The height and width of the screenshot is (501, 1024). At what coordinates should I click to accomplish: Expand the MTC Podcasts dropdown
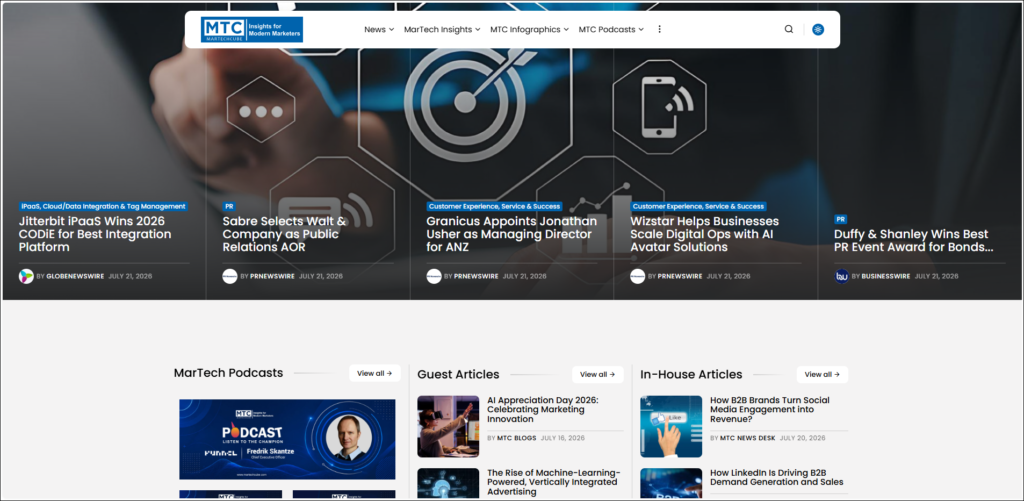click(x=611, y=29)
